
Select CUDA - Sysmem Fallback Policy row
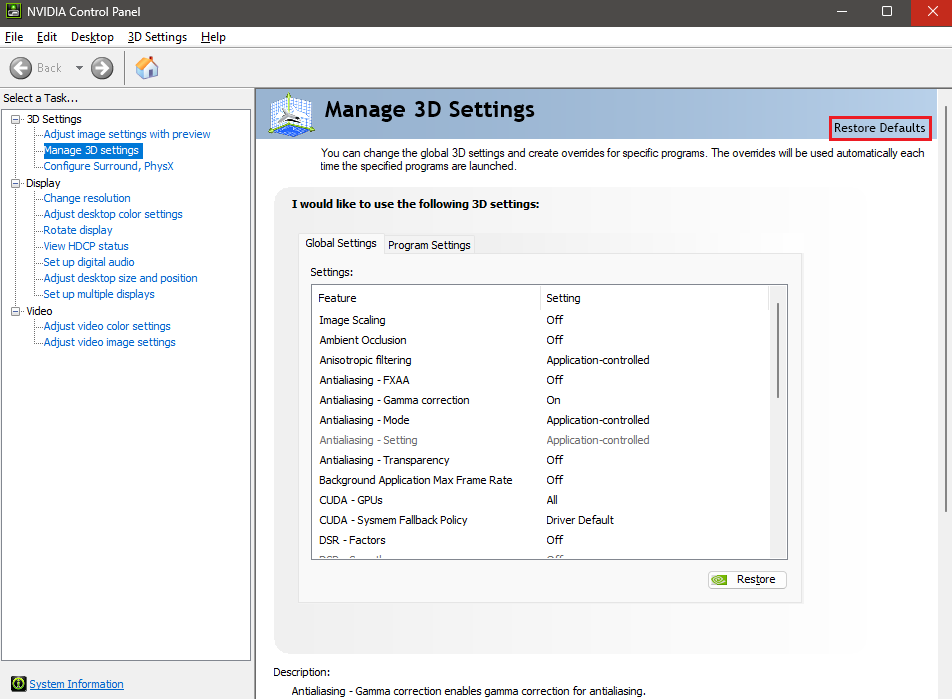(541, 520)
